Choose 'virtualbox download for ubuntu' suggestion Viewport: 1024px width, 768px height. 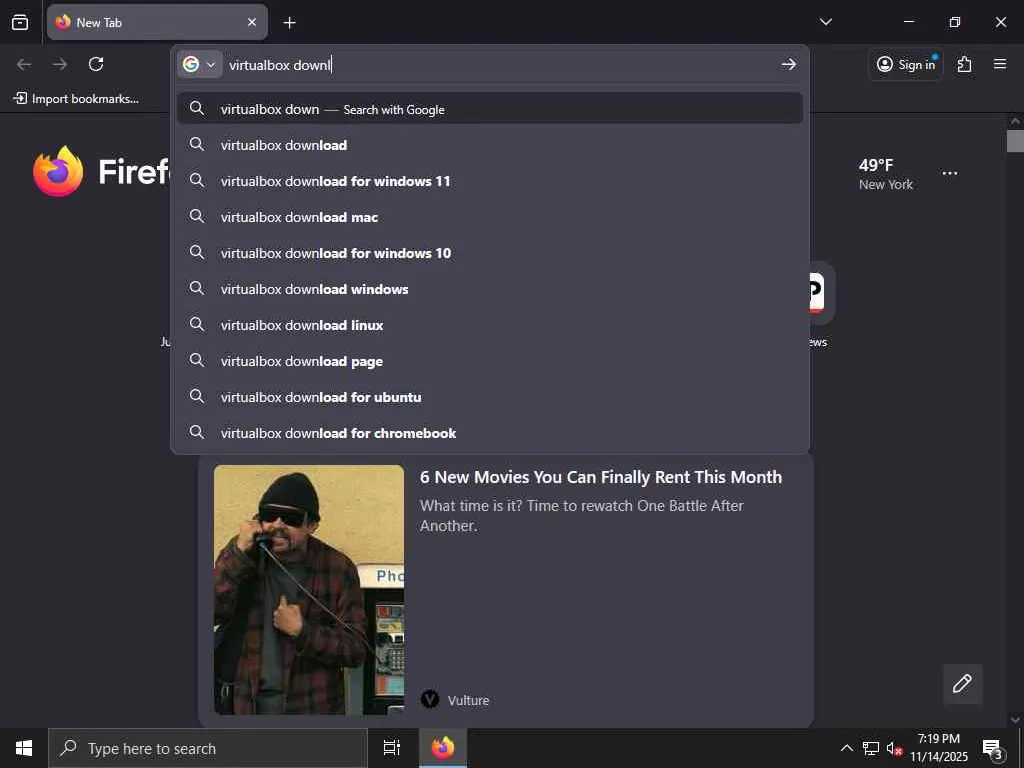click(490, 396)
